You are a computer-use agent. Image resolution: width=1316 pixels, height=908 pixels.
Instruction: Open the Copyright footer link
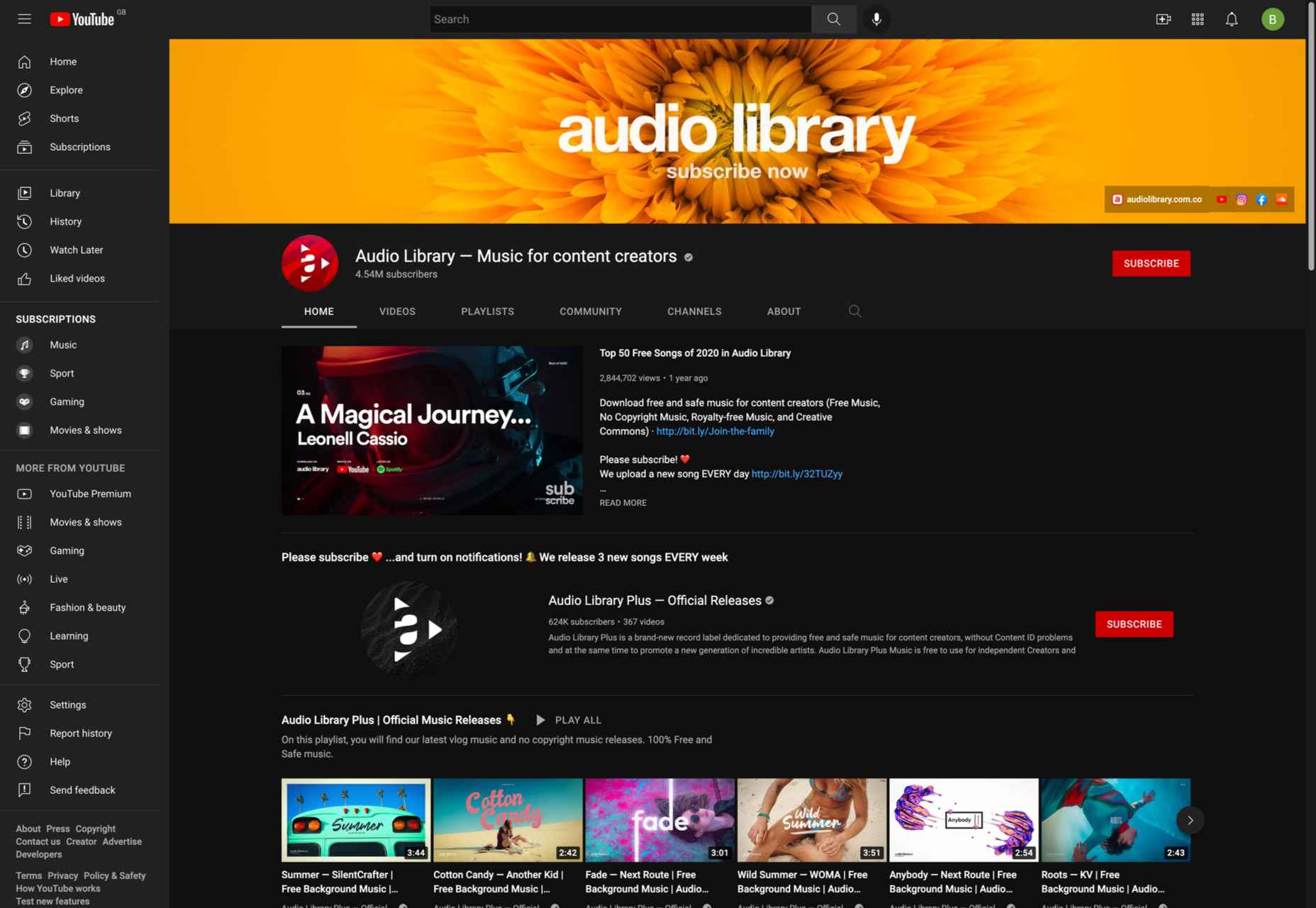coord(96,829)
